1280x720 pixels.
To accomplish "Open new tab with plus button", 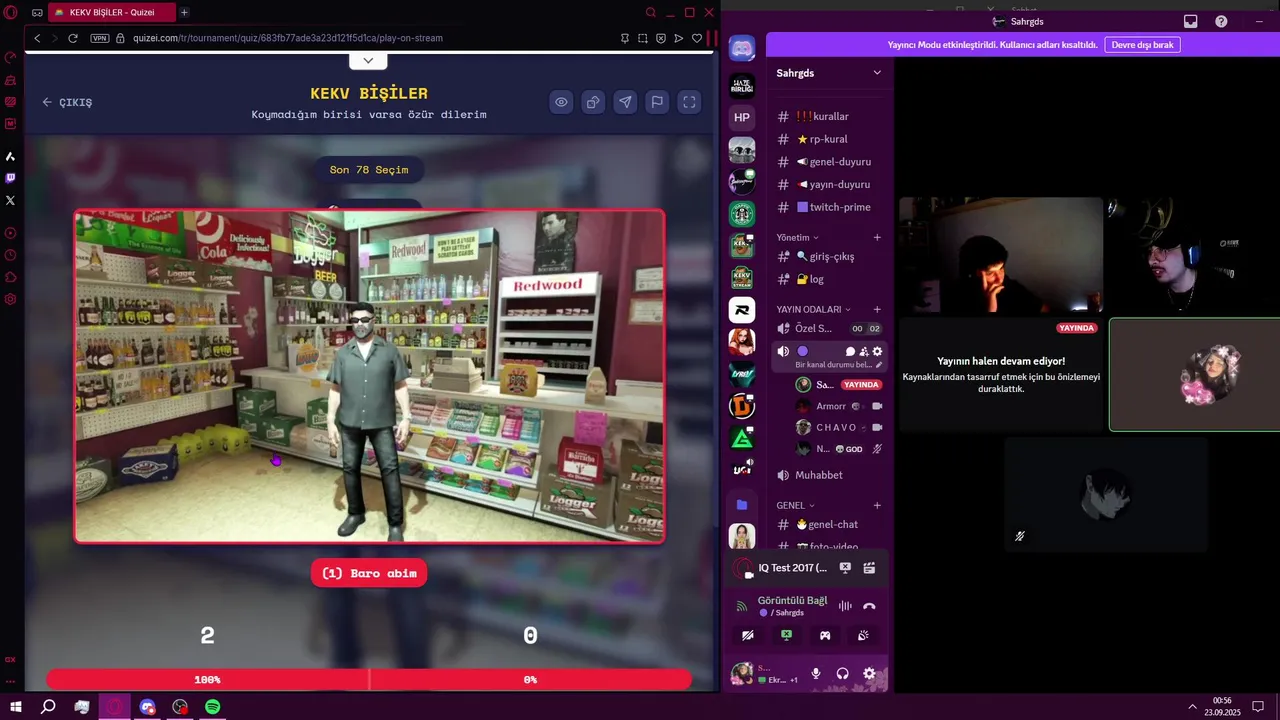I will coord(184,12).
